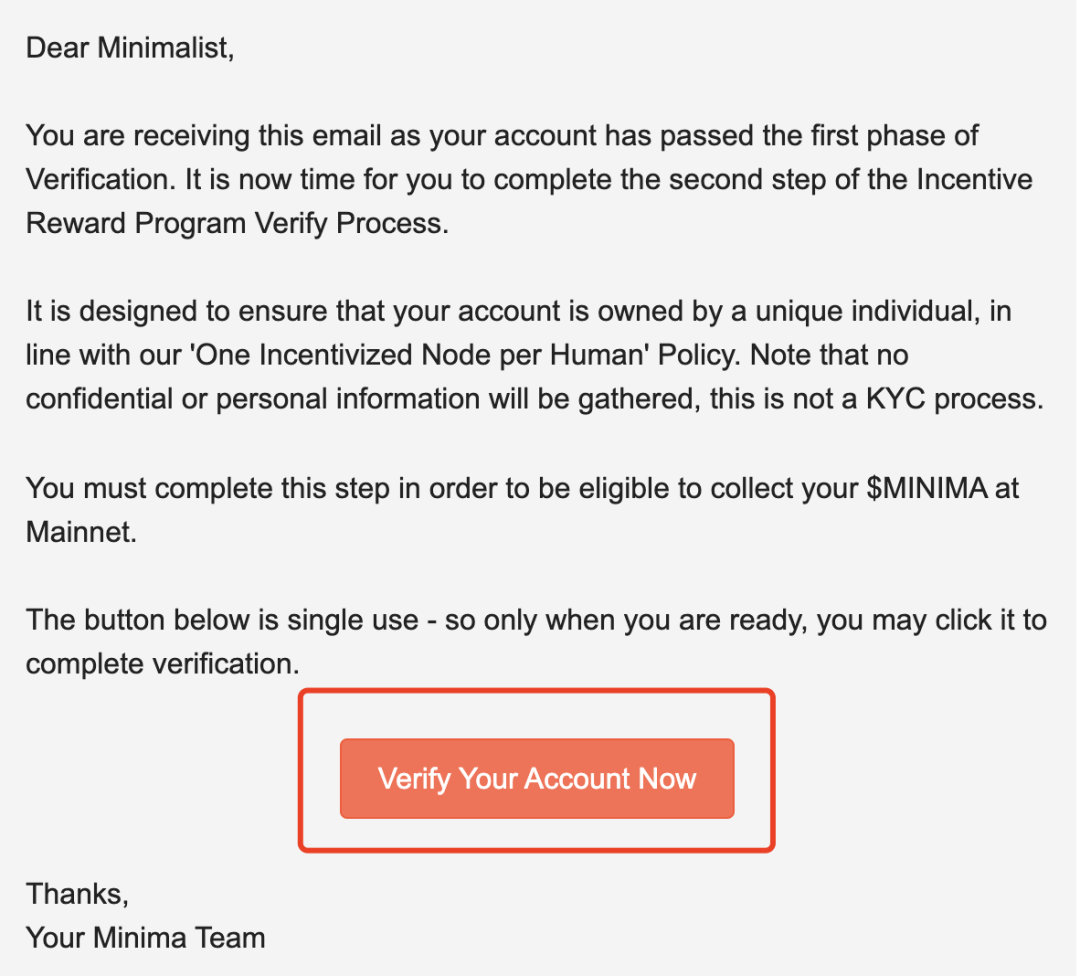This screenshot has width=1080, height=976.
Task: Click the Verify Your Account Now button
Action: [537, 778]
